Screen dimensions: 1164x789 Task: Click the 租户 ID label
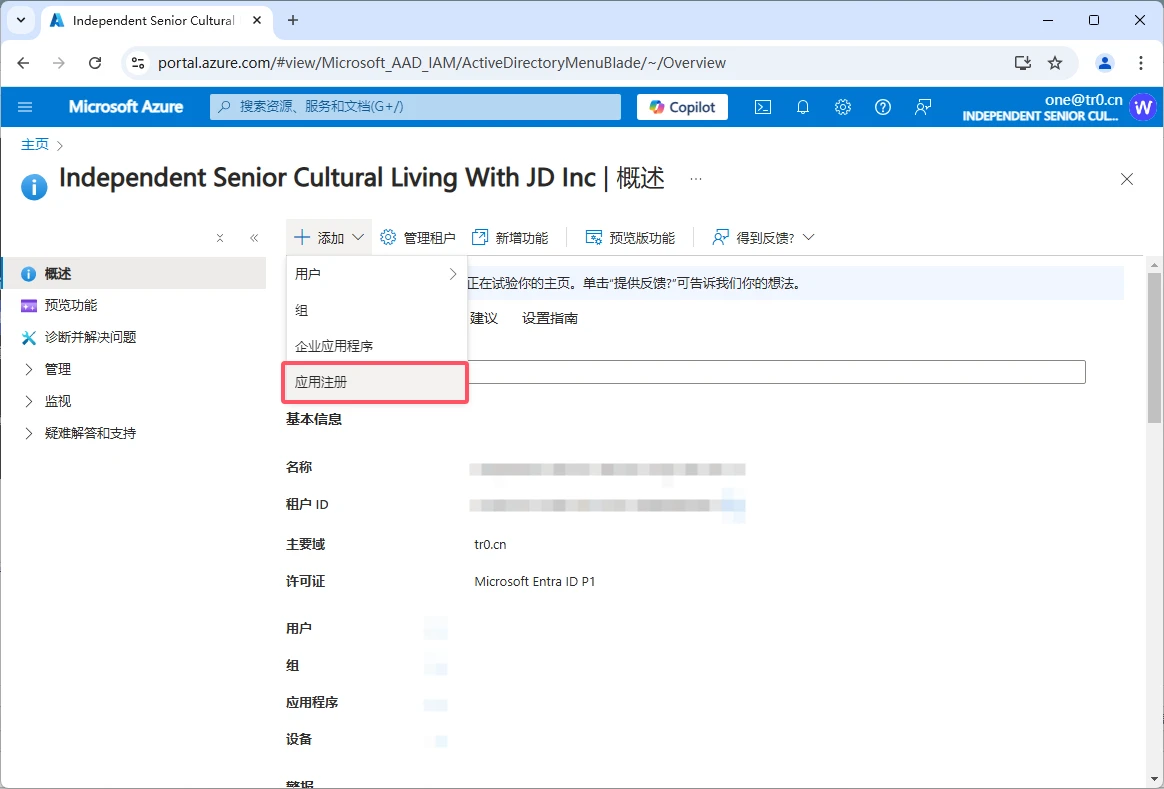307,505
